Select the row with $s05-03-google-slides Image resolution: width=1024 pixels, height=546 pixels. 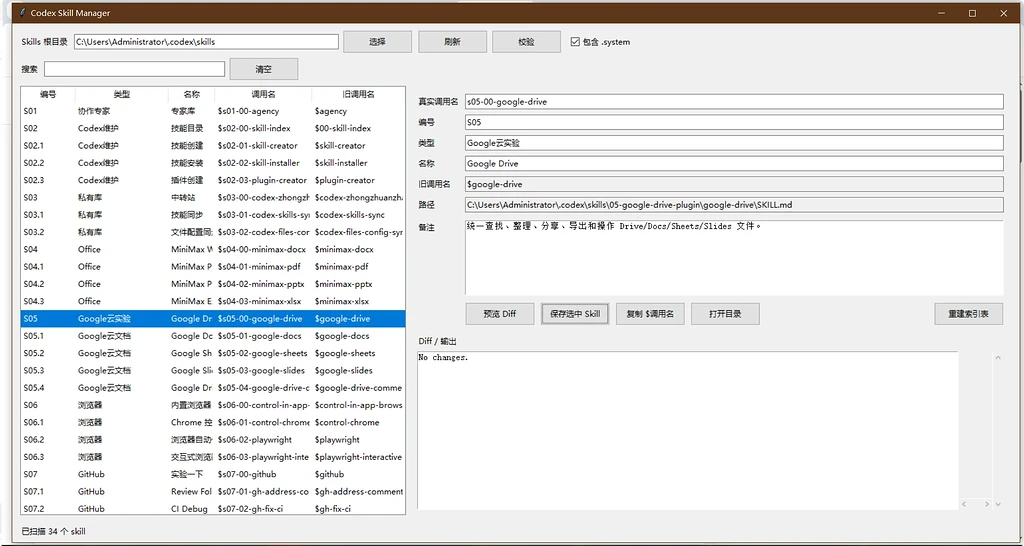pos(213,370)
